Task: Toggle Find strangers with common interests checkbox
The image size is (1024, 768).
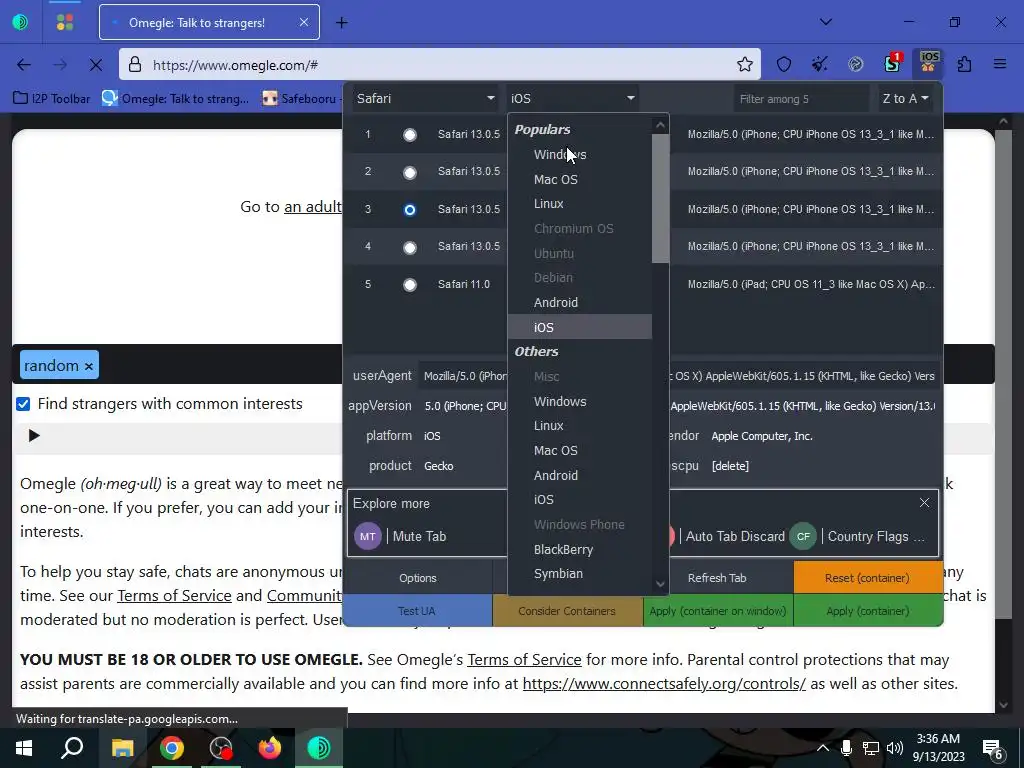Action: tap(24, 404)
